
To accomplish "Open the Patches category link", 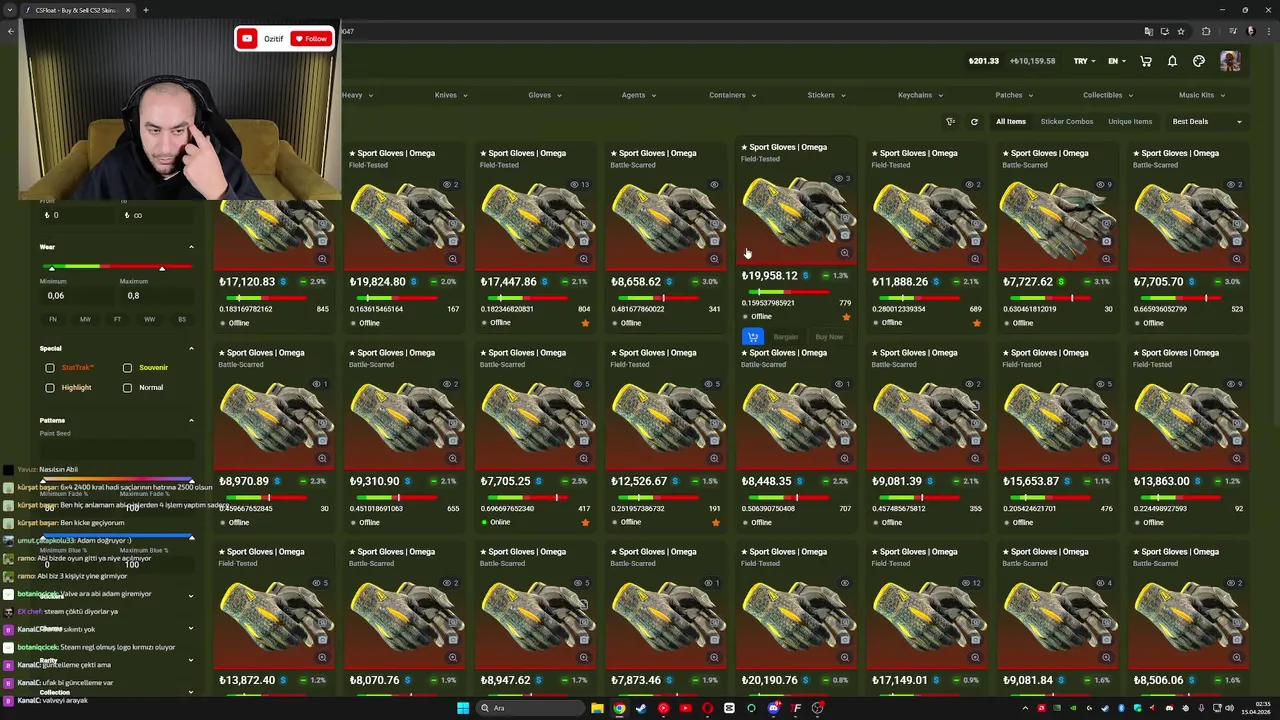I will pyautogui.click(x=1014, y=95).
